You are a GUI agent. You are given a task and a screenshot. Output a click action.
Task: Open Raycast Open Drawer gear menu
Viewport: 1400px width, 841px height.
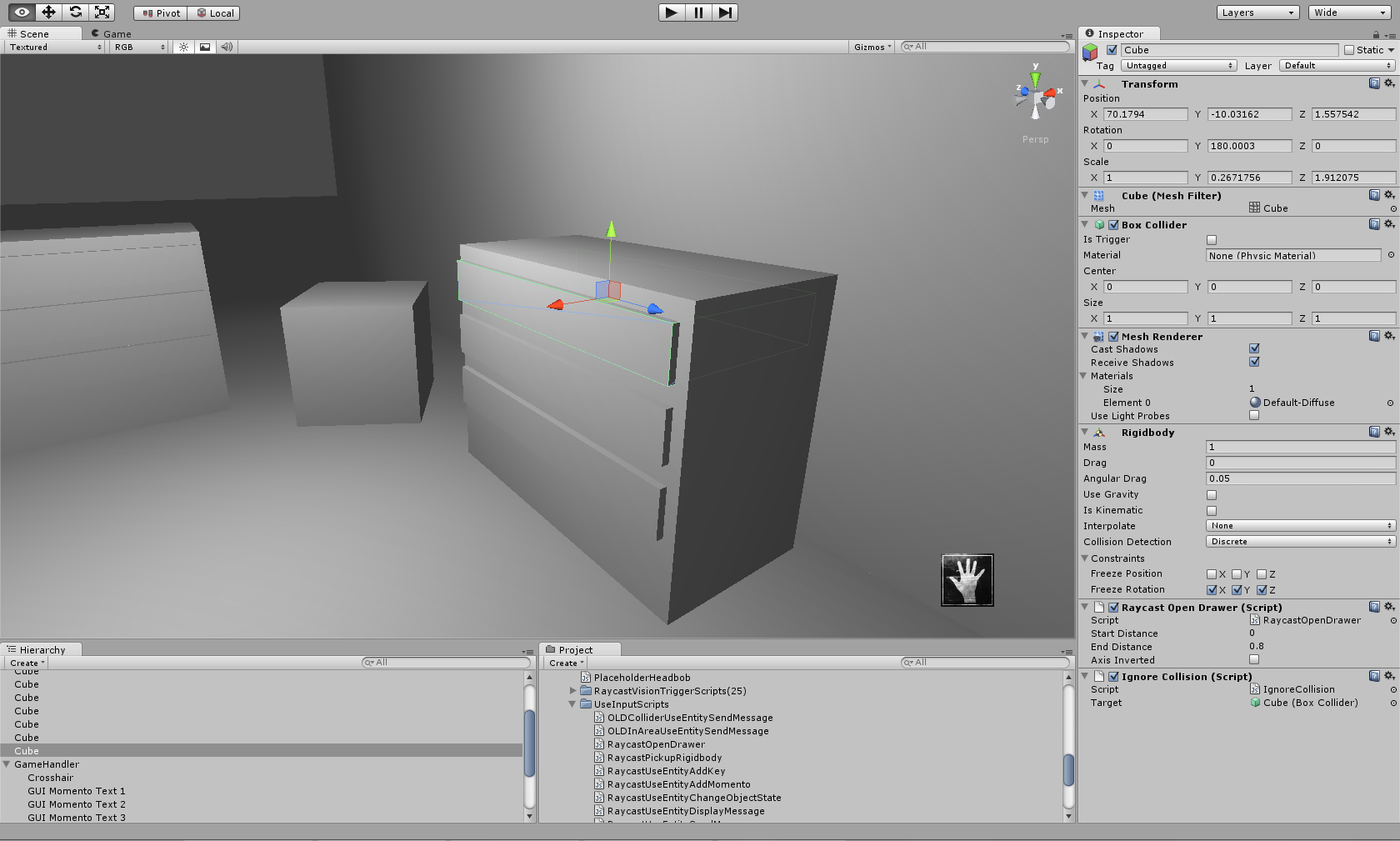tap(1389, 607)
